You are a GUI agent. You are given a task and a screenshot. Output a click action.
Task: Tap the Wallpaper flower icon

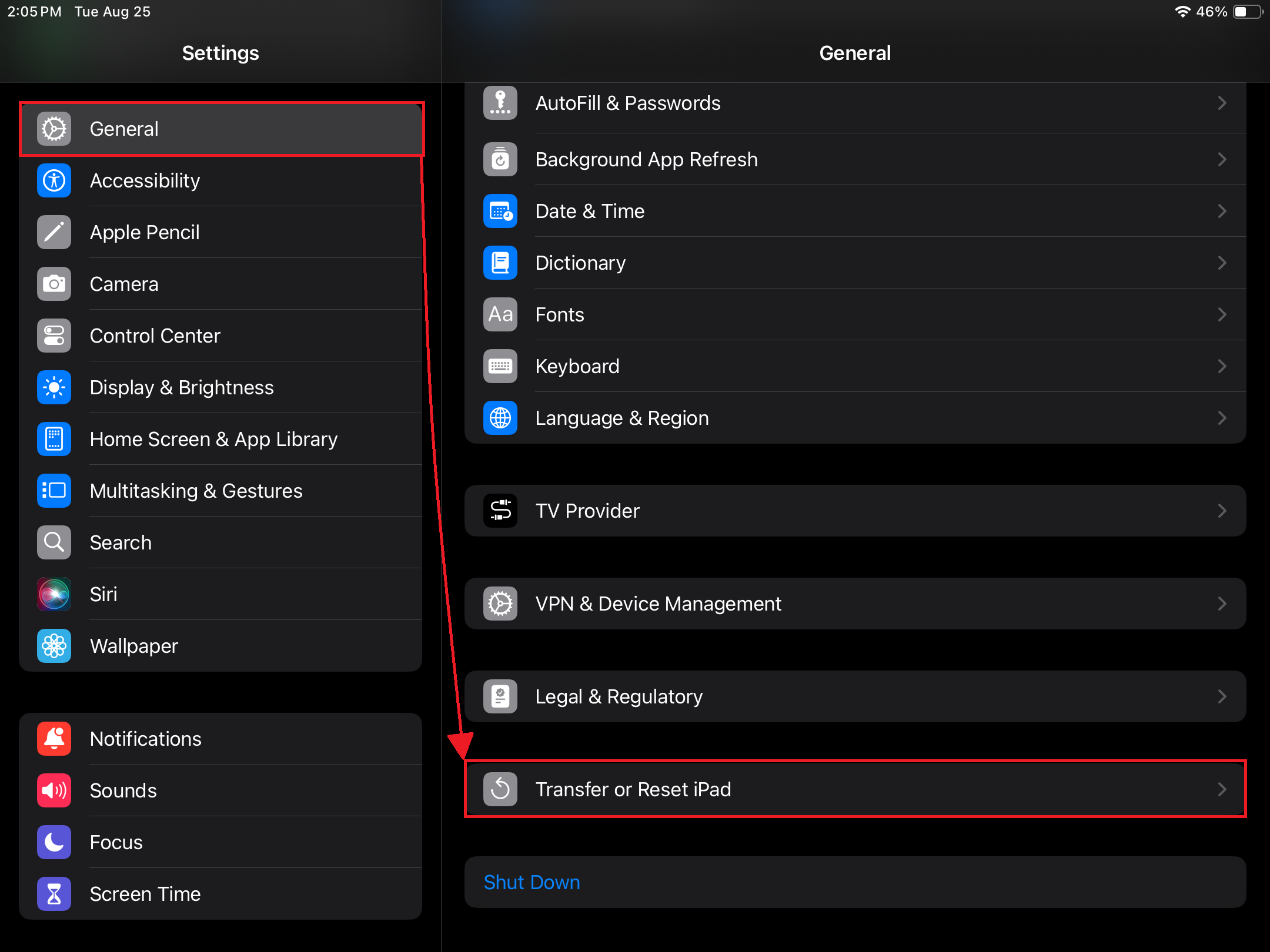tap(54, 646)
